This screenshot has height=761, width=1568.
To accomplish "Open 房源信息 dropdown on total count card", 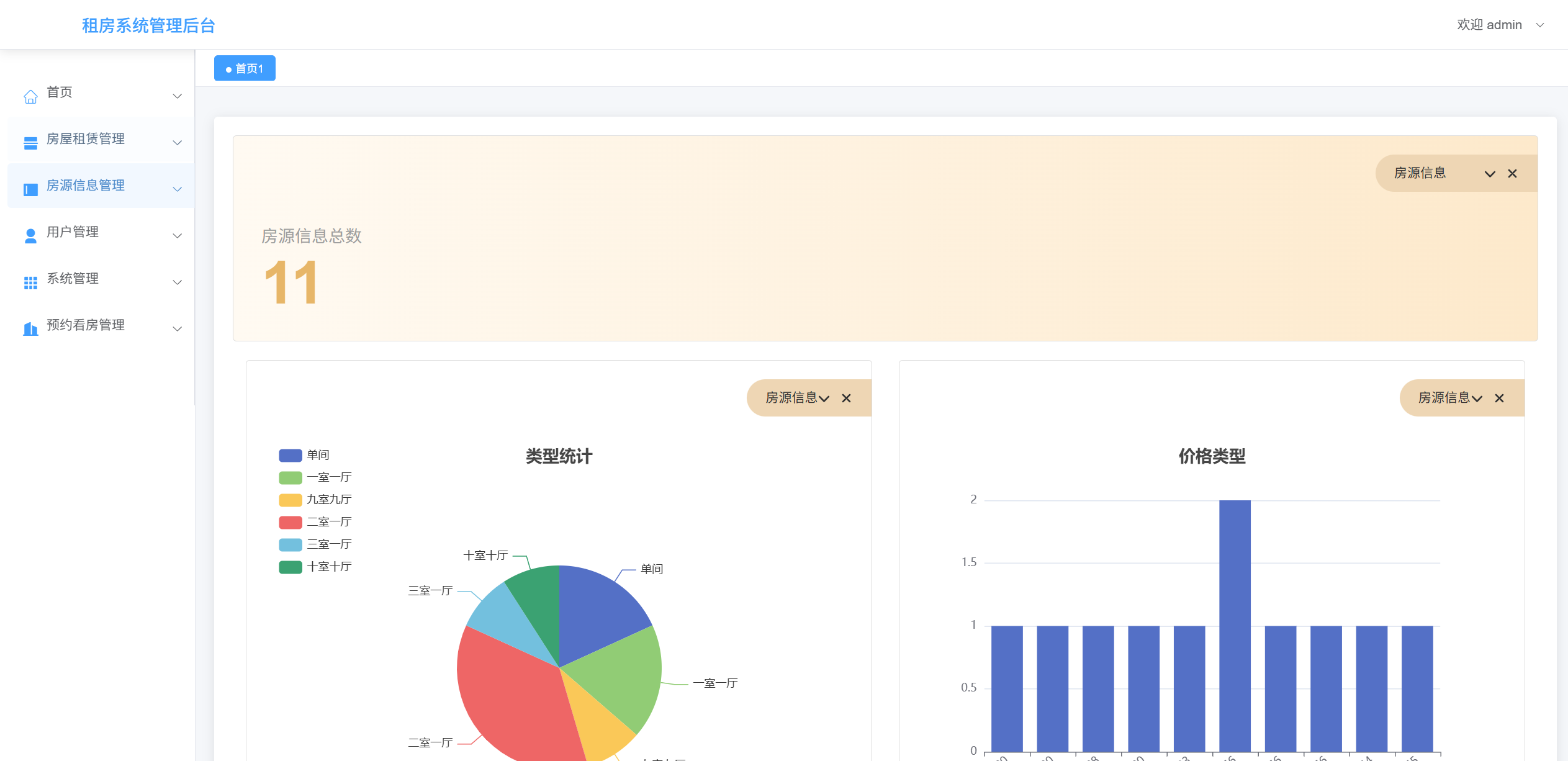I will click(x=1489, y=174).
